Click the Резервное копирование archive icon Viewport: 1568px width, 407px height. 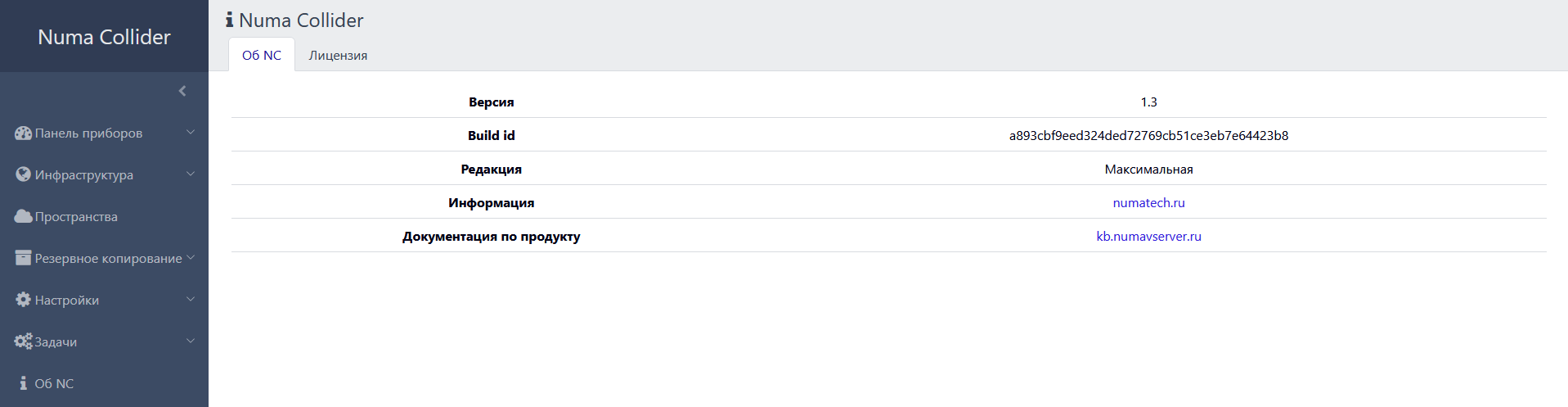point(23,258)
